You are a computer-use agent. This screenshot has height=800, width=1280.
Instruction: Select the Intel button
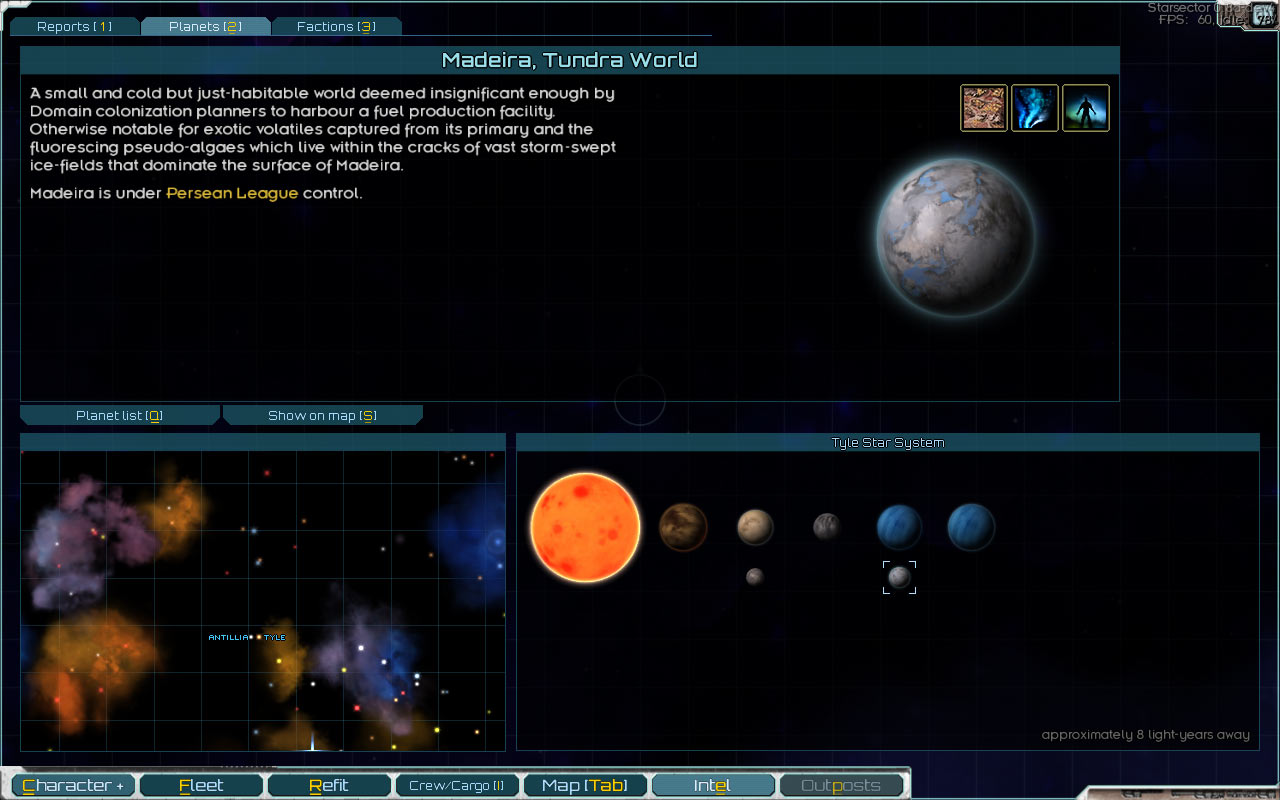[x=713, y=786]
